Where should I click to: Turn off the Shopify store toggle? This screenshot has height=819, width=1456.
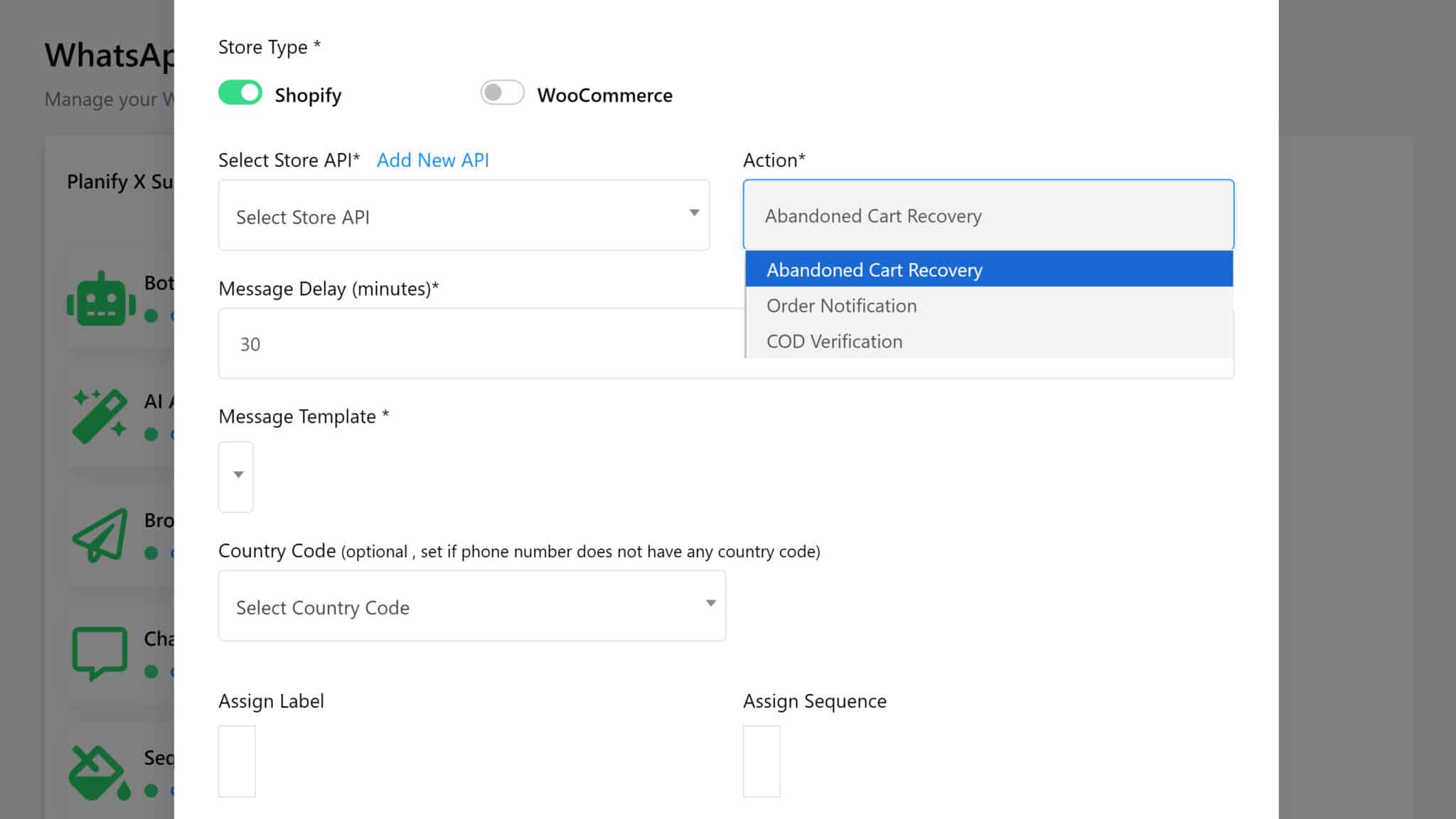click(x=240, y=93)
